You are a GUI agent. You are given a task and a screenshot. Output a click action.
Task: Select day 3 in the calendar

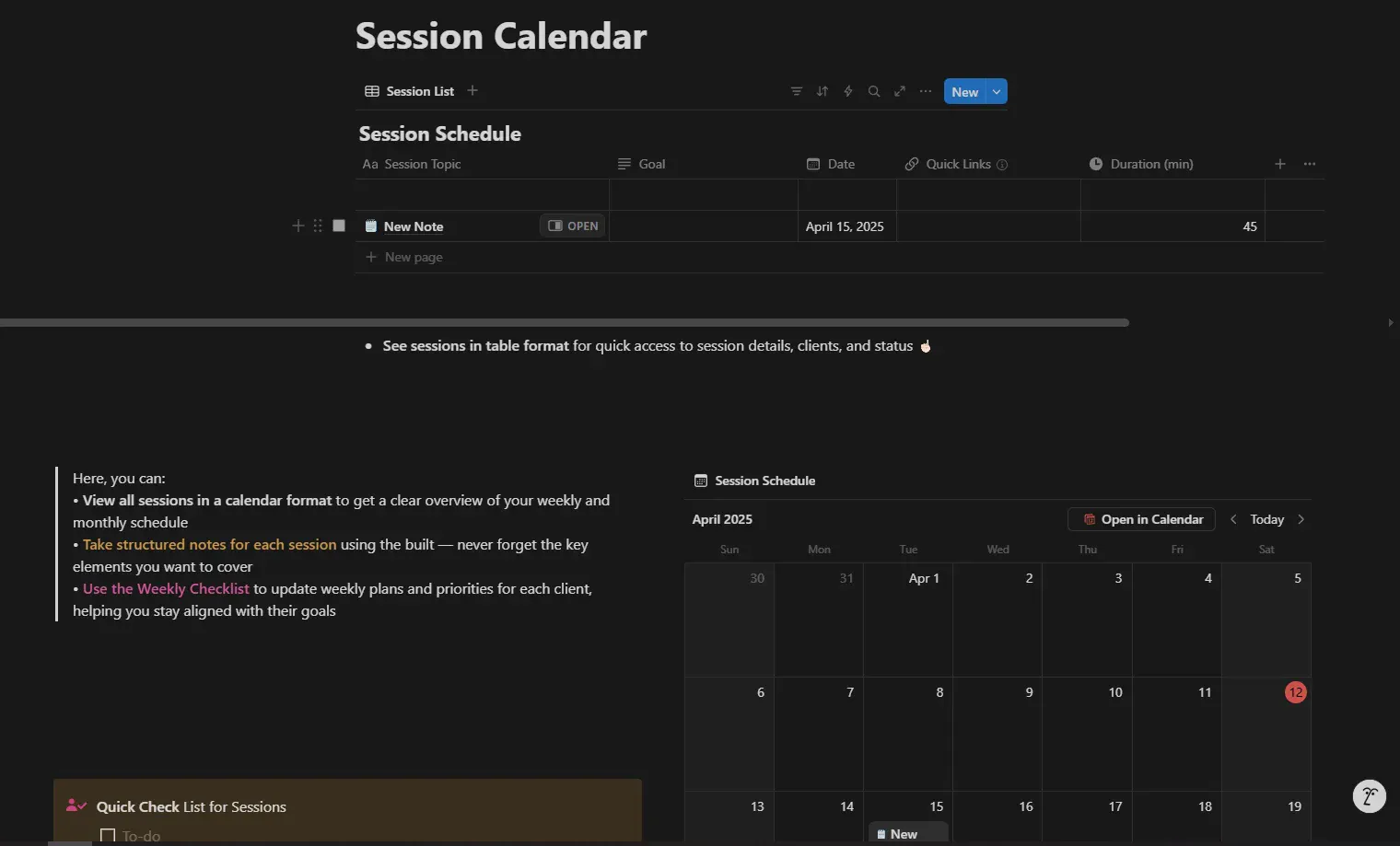point(1087,620)
